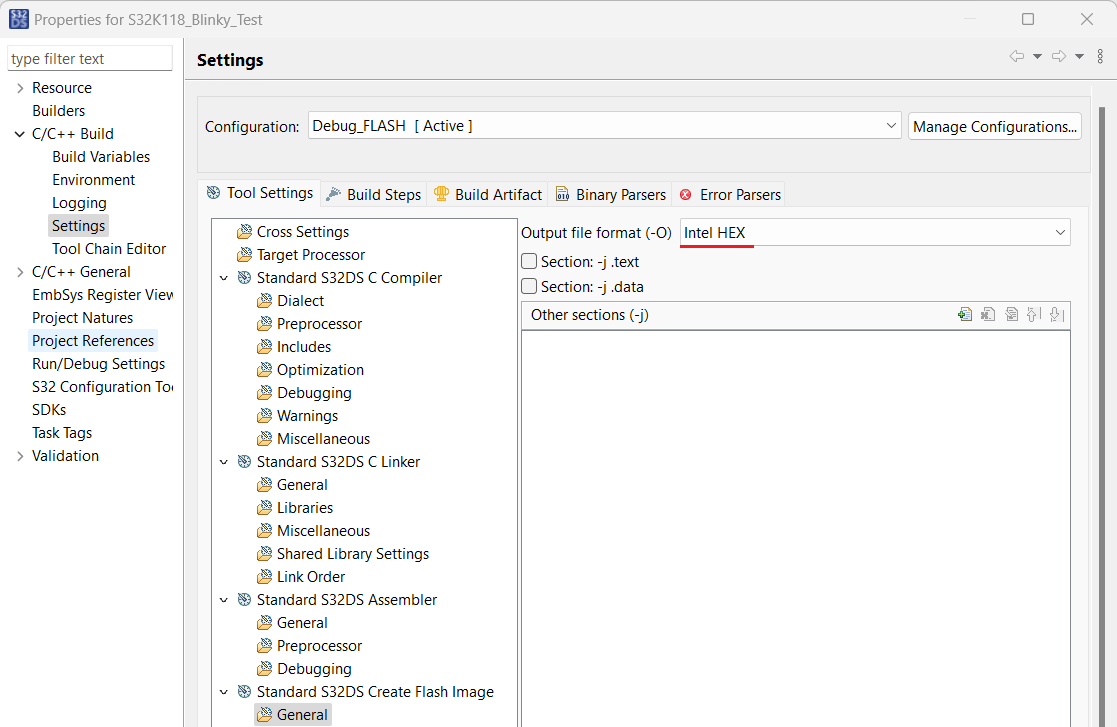Collapse Standard S32DS Create Flash Image node
This screenshot has width=1117, height=727.
pyautogui.click(x=224, y=691)
